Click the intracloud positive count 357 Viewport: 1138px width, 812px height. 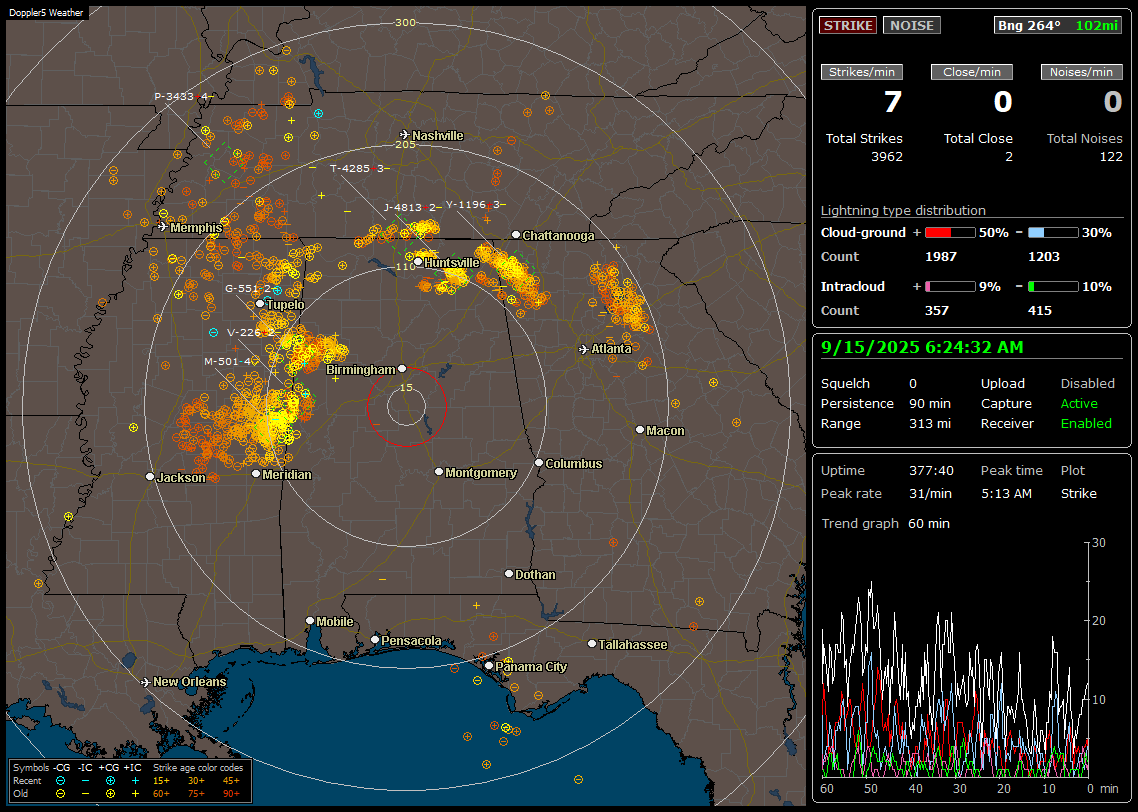click(x=936, y=311)
